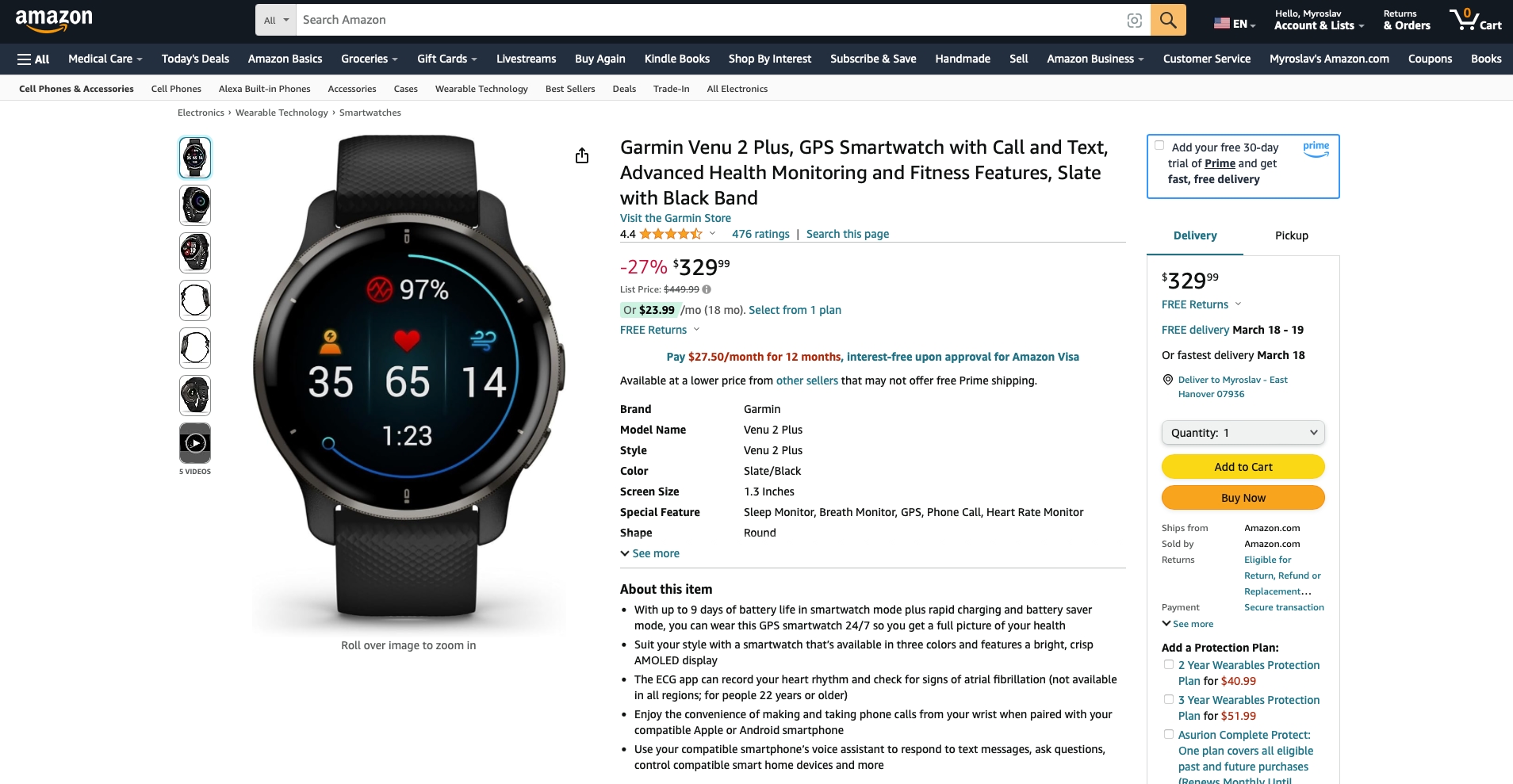This screenshot has height=784, width=1513.
Task: Visit the Garmin Store link
Action: pyautogui.click(x=676, y=218)
